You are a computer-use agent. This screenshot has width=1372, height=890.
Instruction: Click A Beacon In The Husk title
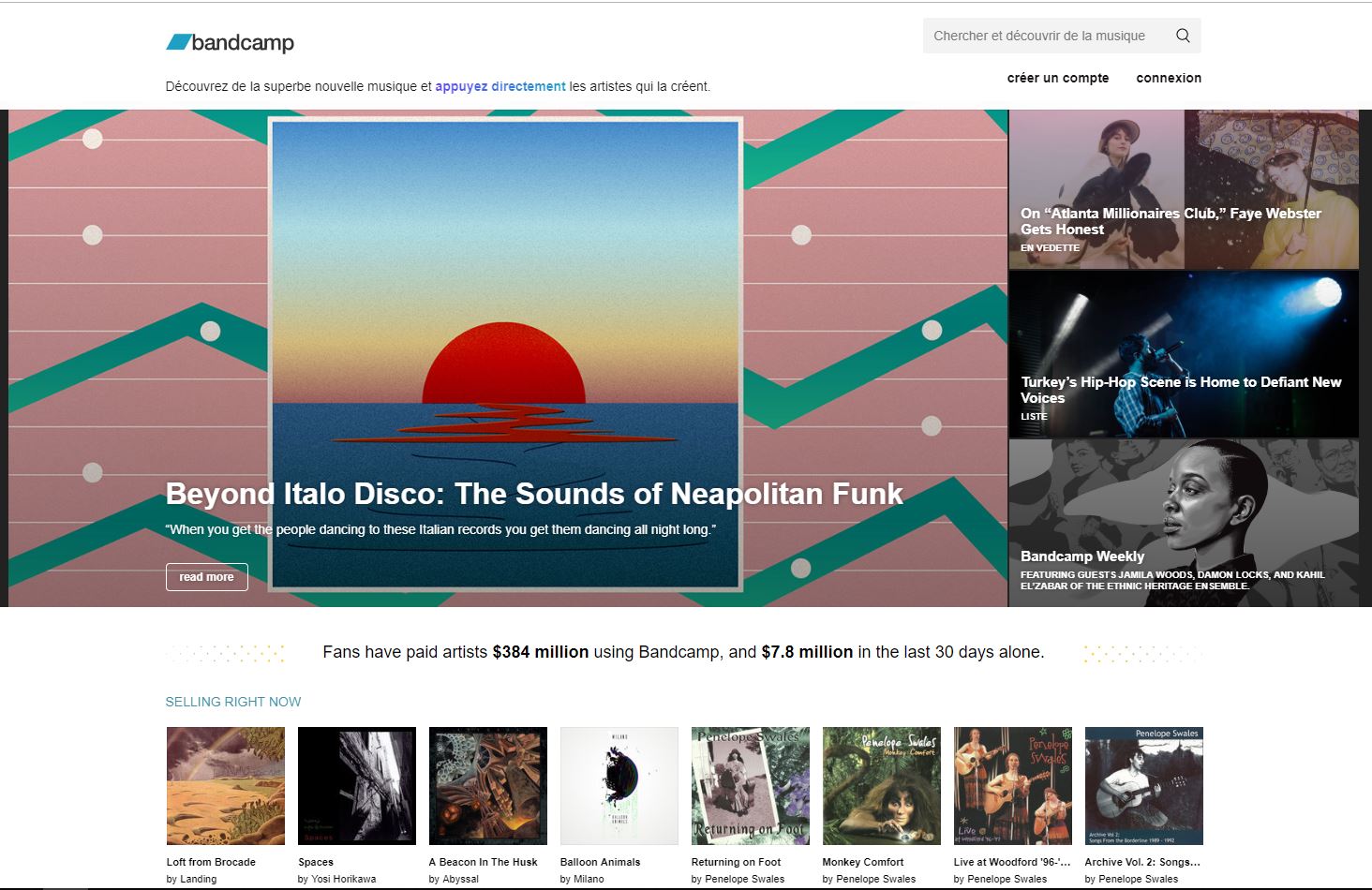click(x=484, y=862)
